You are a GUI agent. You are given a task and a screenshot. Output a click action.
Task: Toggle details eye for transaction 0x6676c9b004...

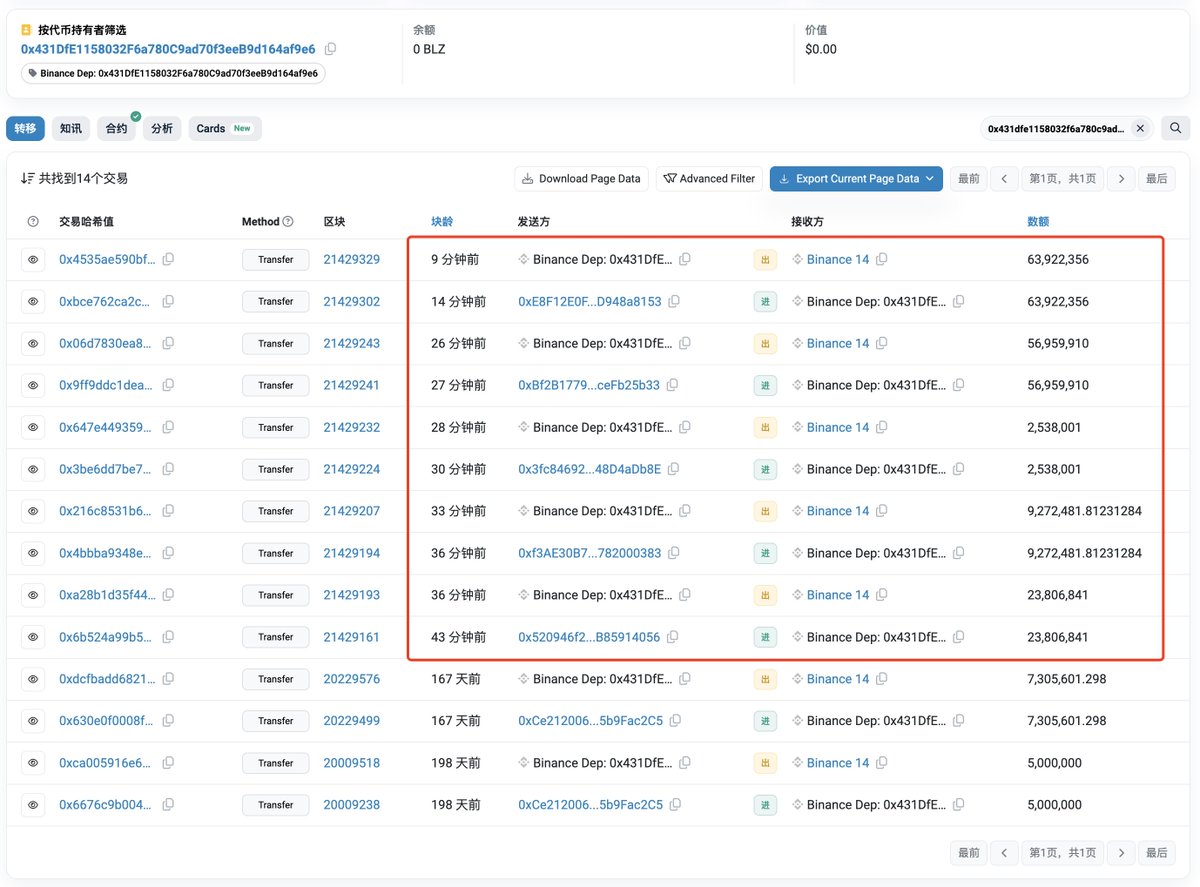point(33,805)
